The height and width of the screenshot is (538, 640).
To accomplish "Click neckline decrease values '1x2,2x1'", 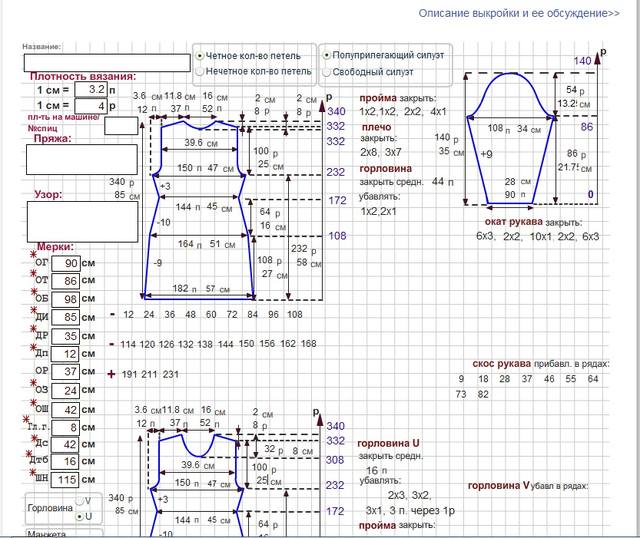I will 378,211.
